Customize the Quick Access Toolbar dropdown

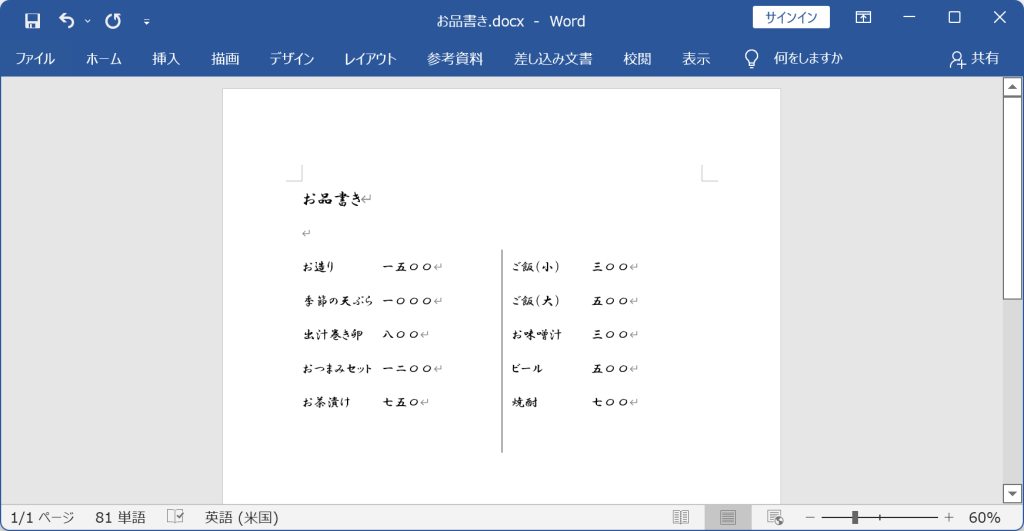coord(146,22)
